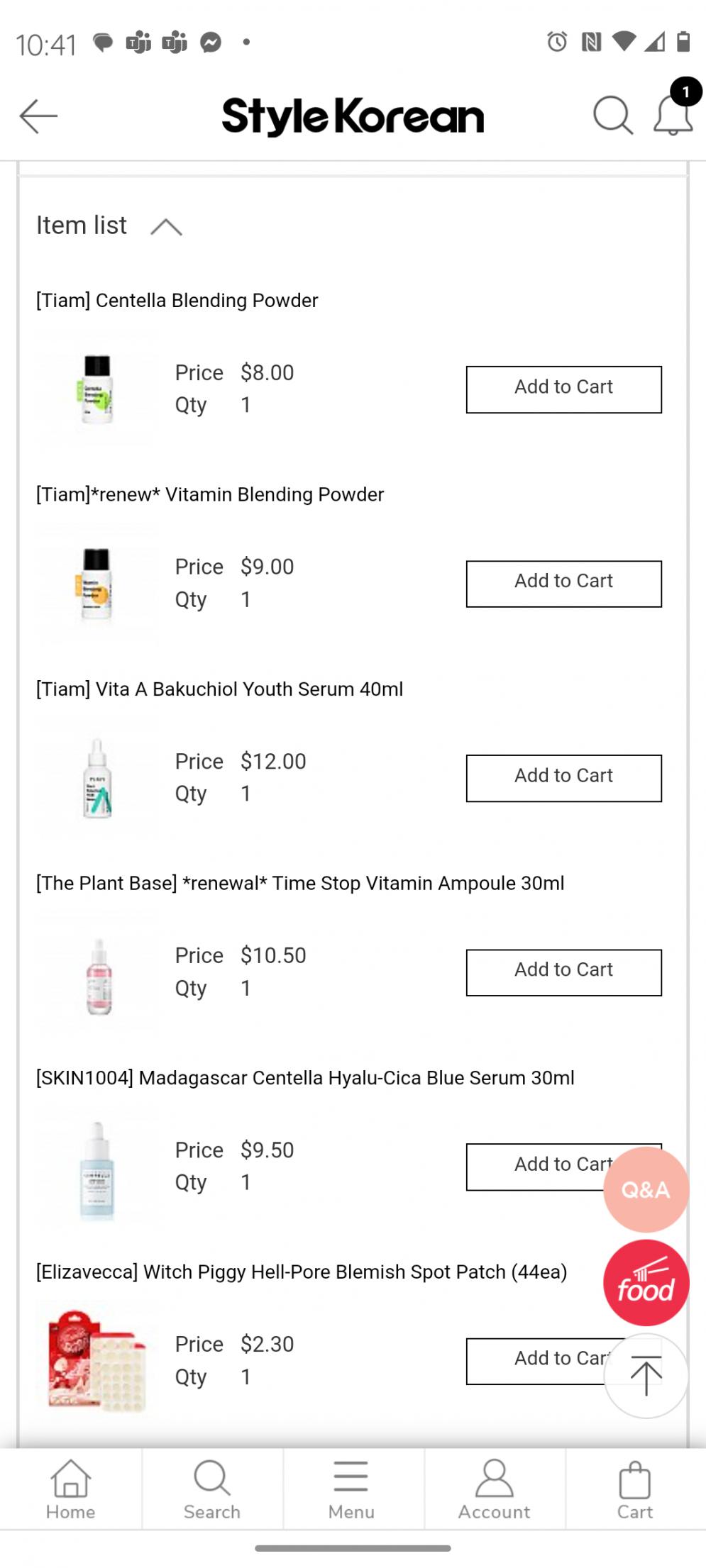This screenshot has width=706, height=1568.
Task: Open the Menu tab
Action: pyautogui.click(x=351, y=1489)
